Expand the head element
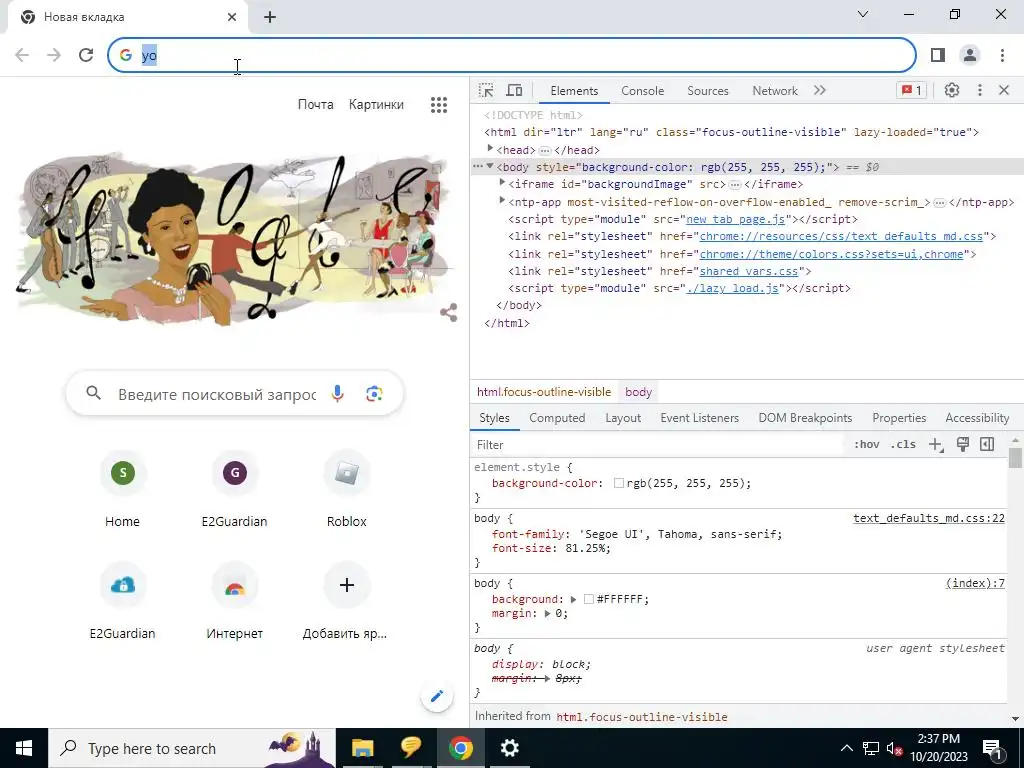The image size is (1024, 768). [490, 150]
